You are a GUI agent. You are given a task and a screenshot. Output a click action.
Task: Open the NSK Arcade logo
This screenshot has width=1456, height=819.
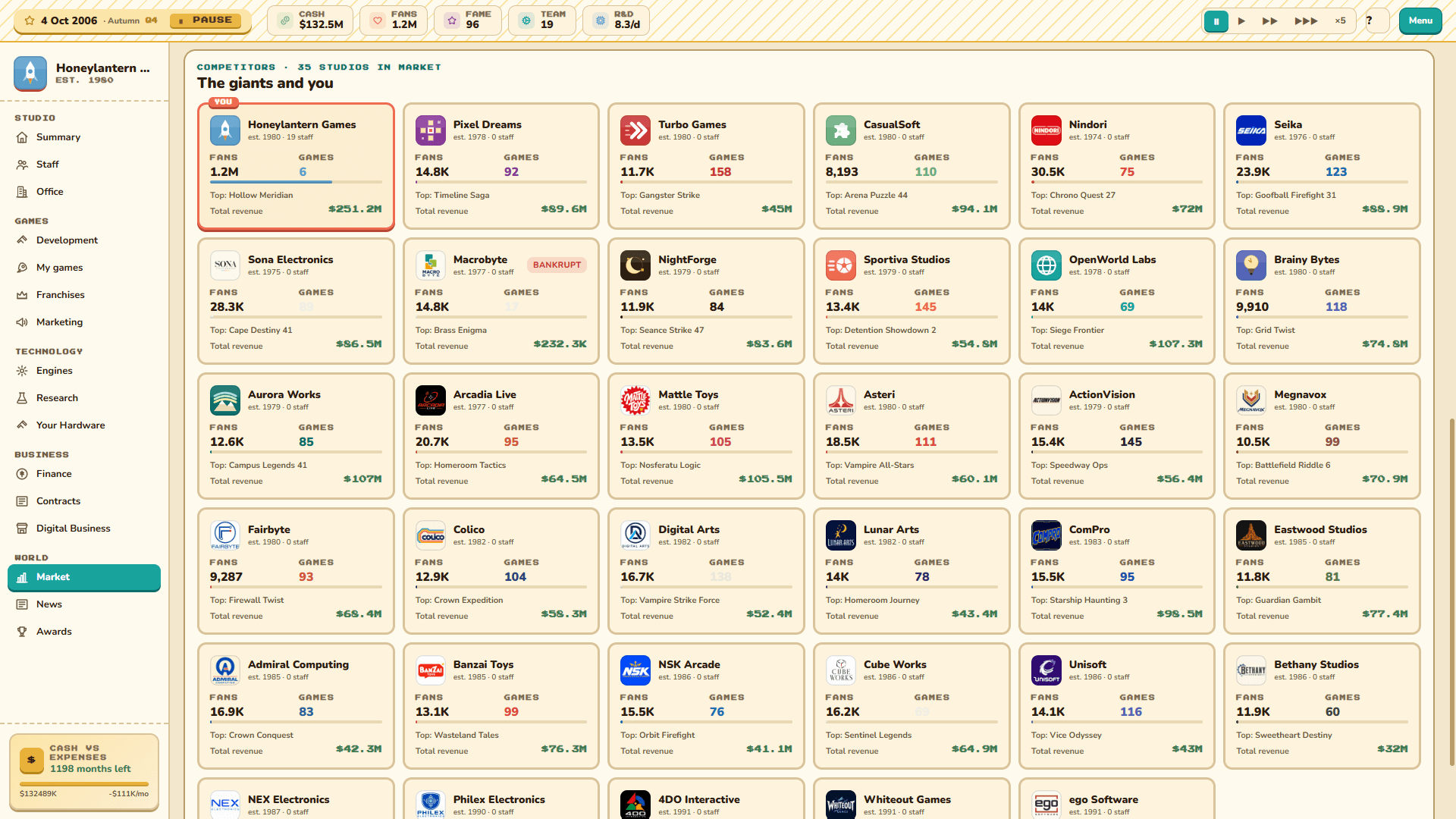[635, 670]
